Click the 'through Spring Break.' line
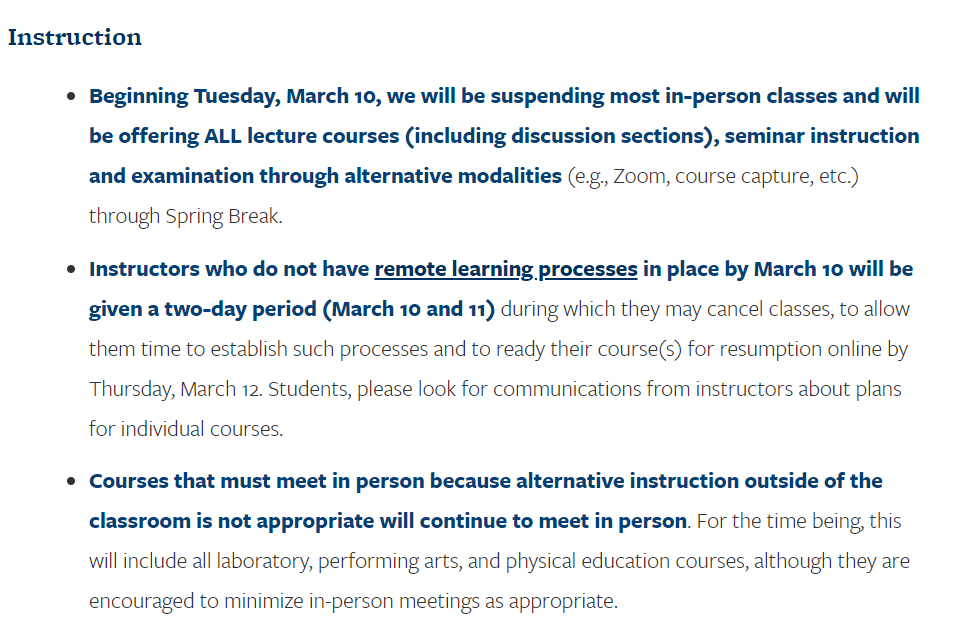The height and width of the screenshot is (640, 954). (186, 216)
